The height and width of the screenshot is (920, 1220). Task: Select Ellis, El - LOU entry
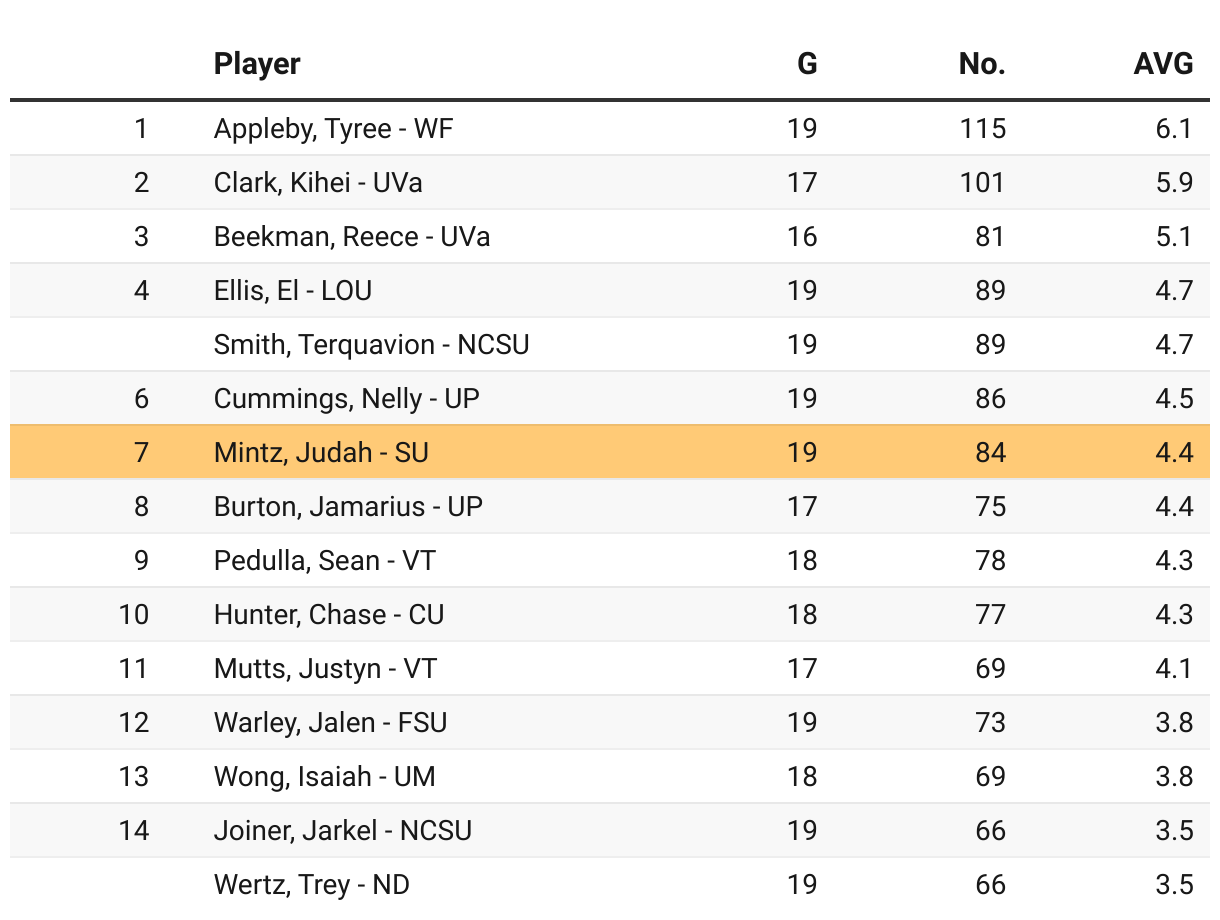point(292,290)
